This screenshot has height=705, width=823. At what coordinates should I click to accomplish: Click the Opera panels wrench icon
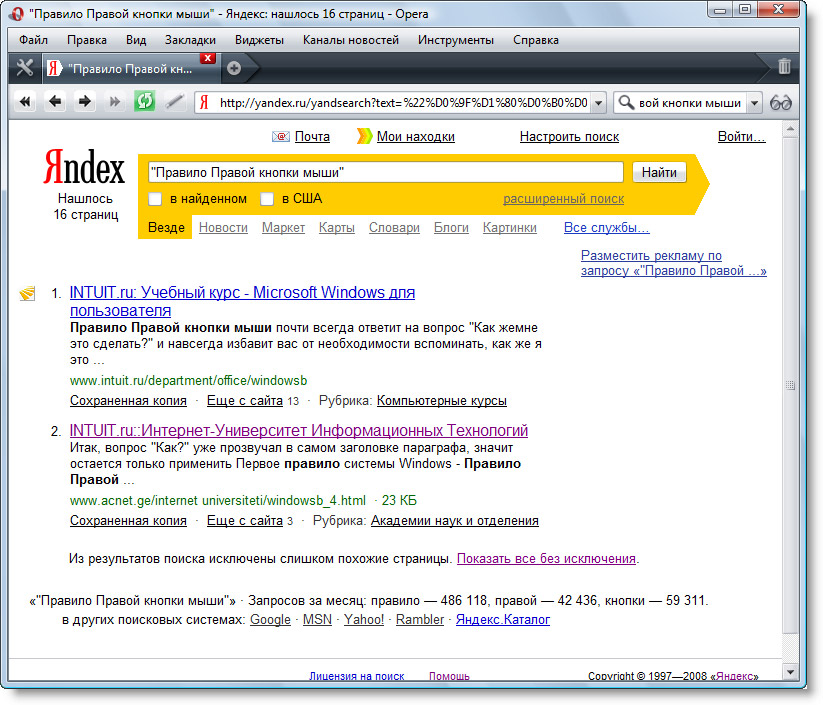25,68
